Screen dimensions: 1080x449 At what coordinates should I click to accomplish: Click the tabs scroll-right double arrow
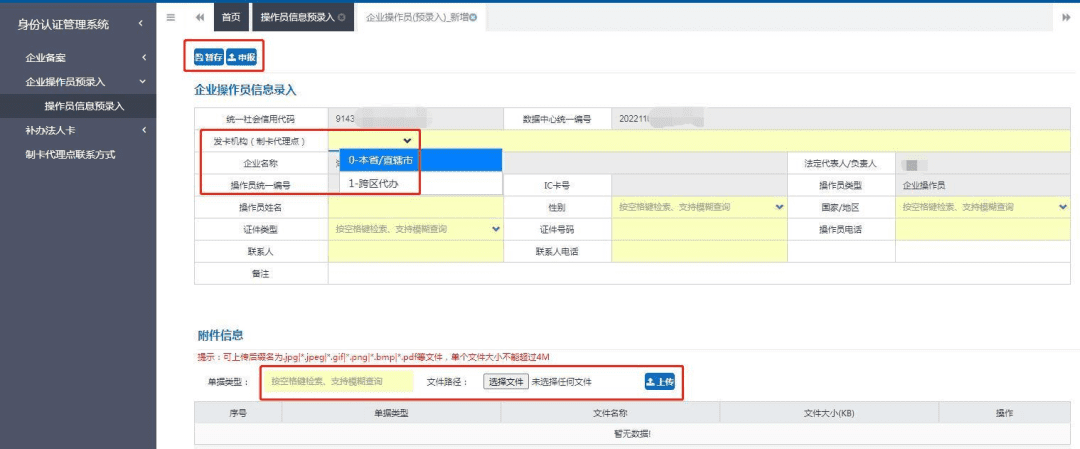pos(1066,17)
